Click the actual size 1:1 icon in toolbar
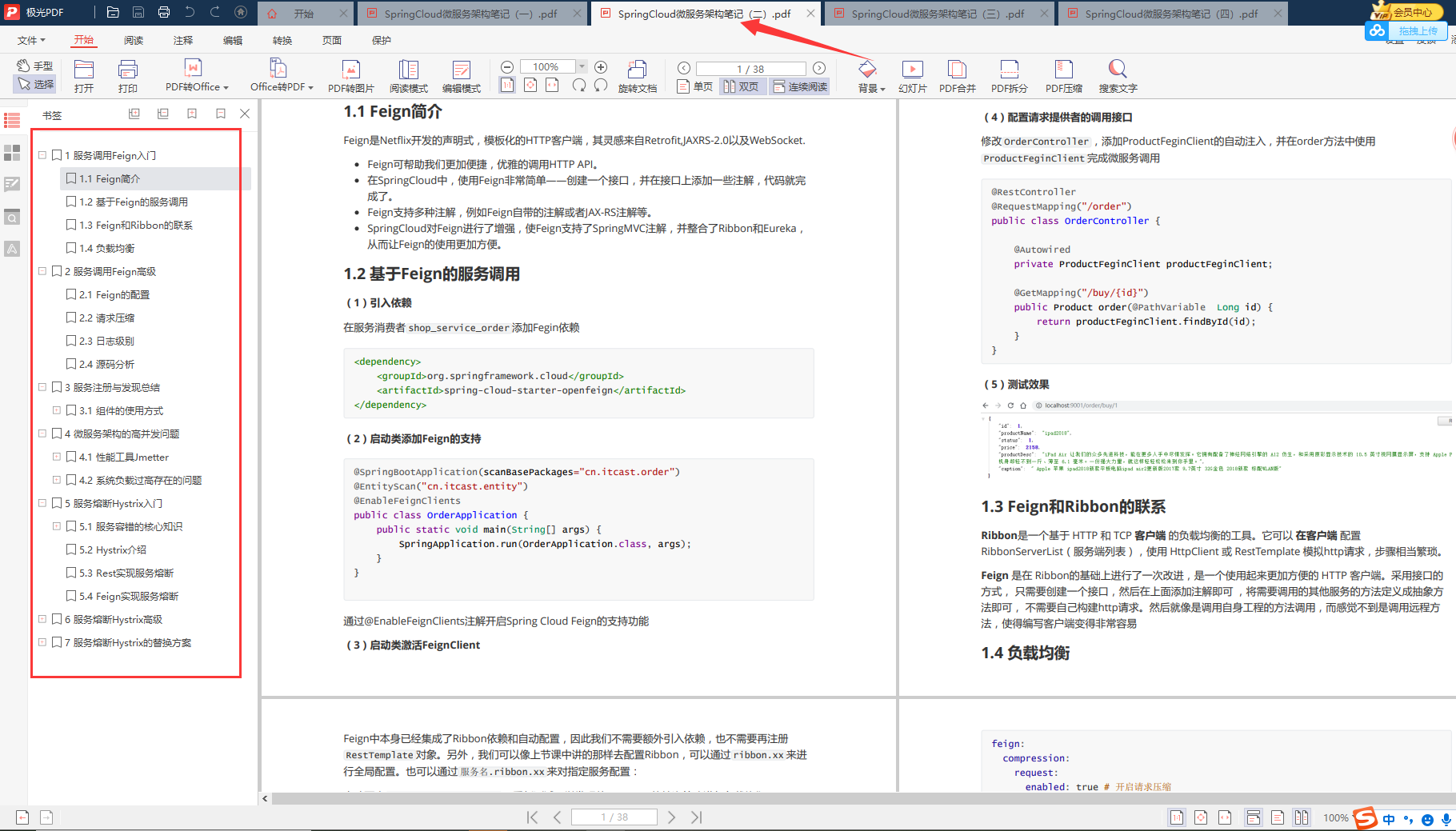The height and width of the screenshot is (831, 1456). (507, 85)
